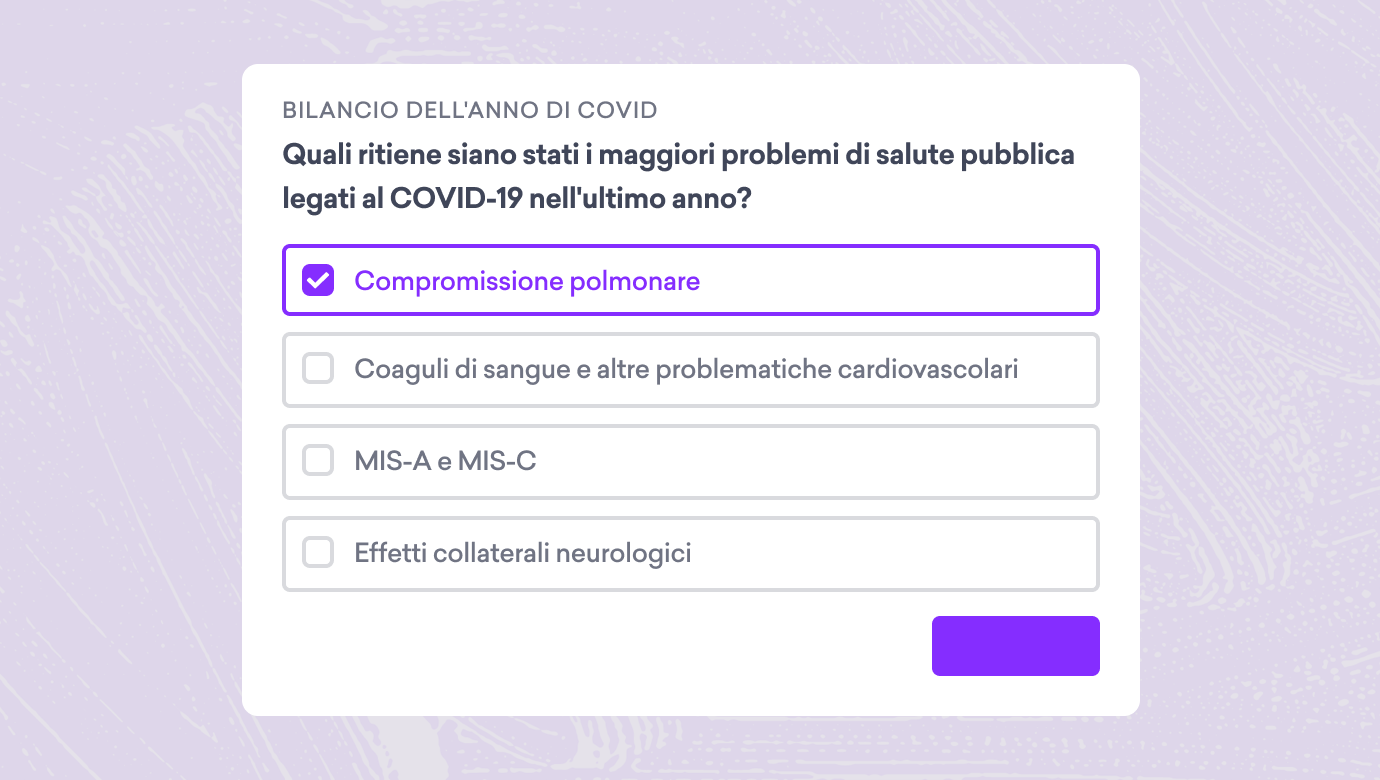Screen dimensions: 1380x780
Task: Choose the MIS-A e MIS-C label text
Action: [445, 461]
